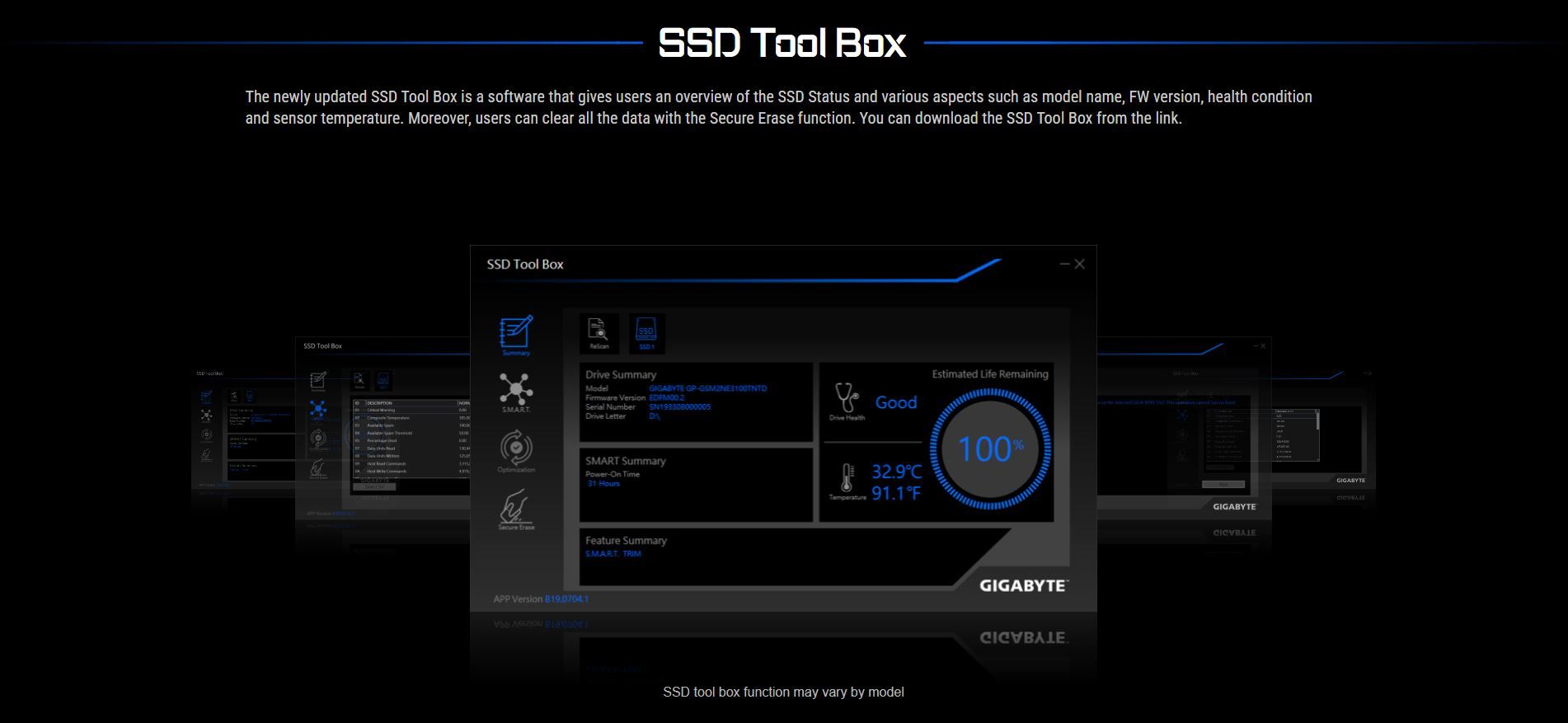Click the GIGABYTE logo in main window

point(1023,585)
